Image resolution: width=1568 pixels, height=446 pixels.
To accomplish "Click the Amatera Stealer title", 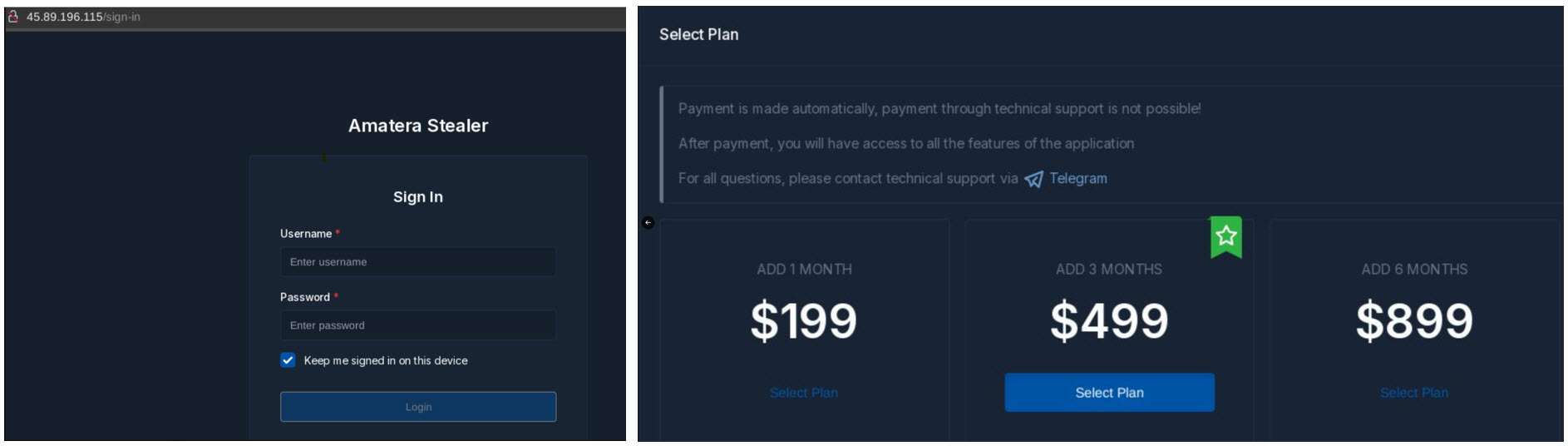I will pos(418,126).
